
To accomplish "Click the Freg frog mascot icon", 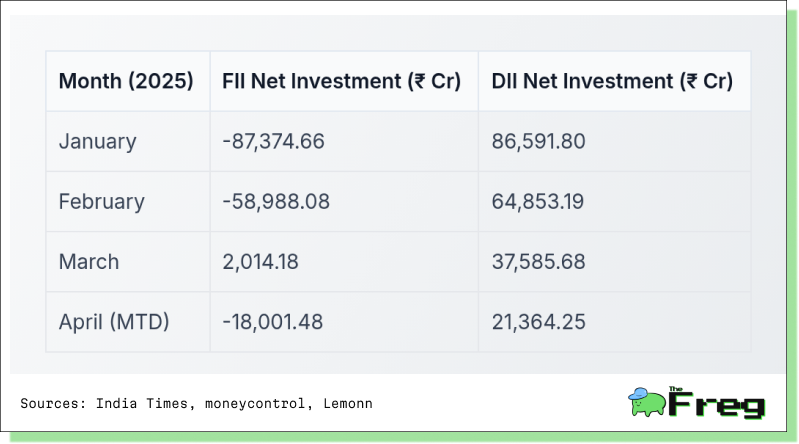I will (647, 402).
